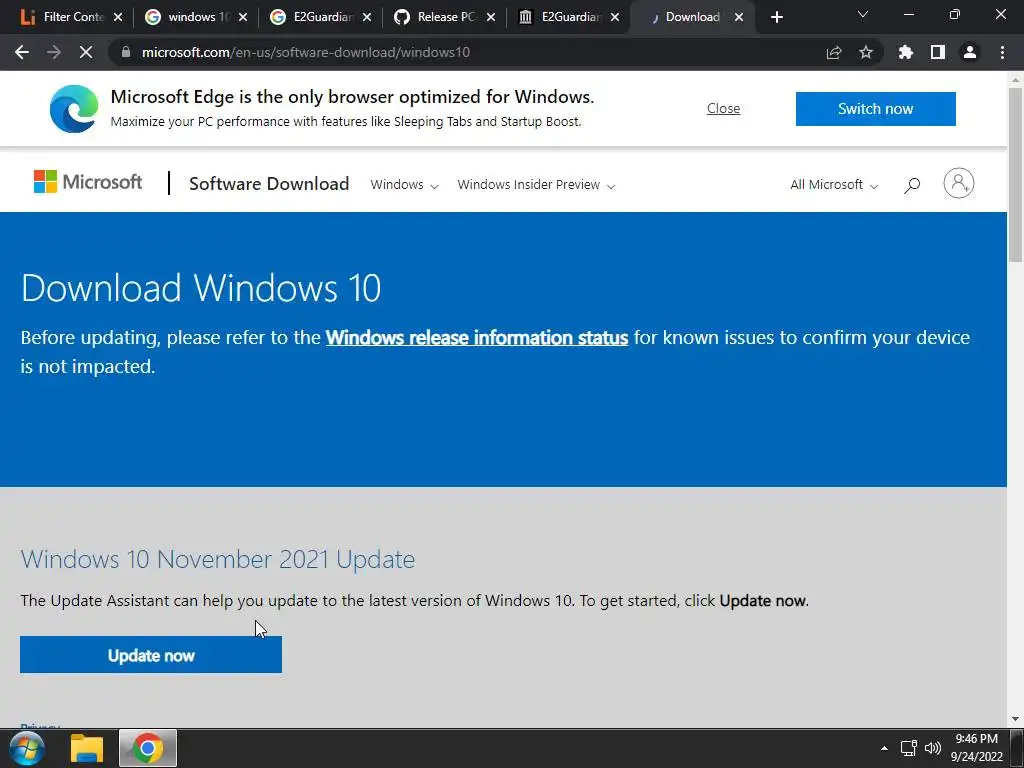1024x768 pixels.
Task: Click the Windows 10 November 2021 Update heading
Action: [217, 560]
